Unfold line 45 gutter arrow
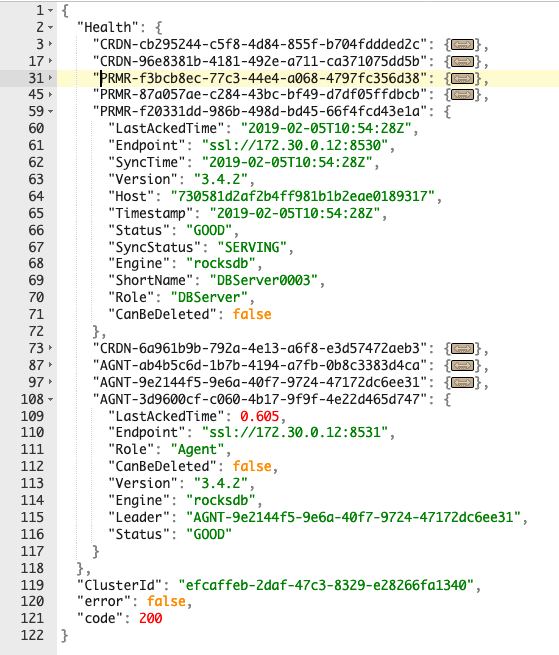 pos(51,94)
